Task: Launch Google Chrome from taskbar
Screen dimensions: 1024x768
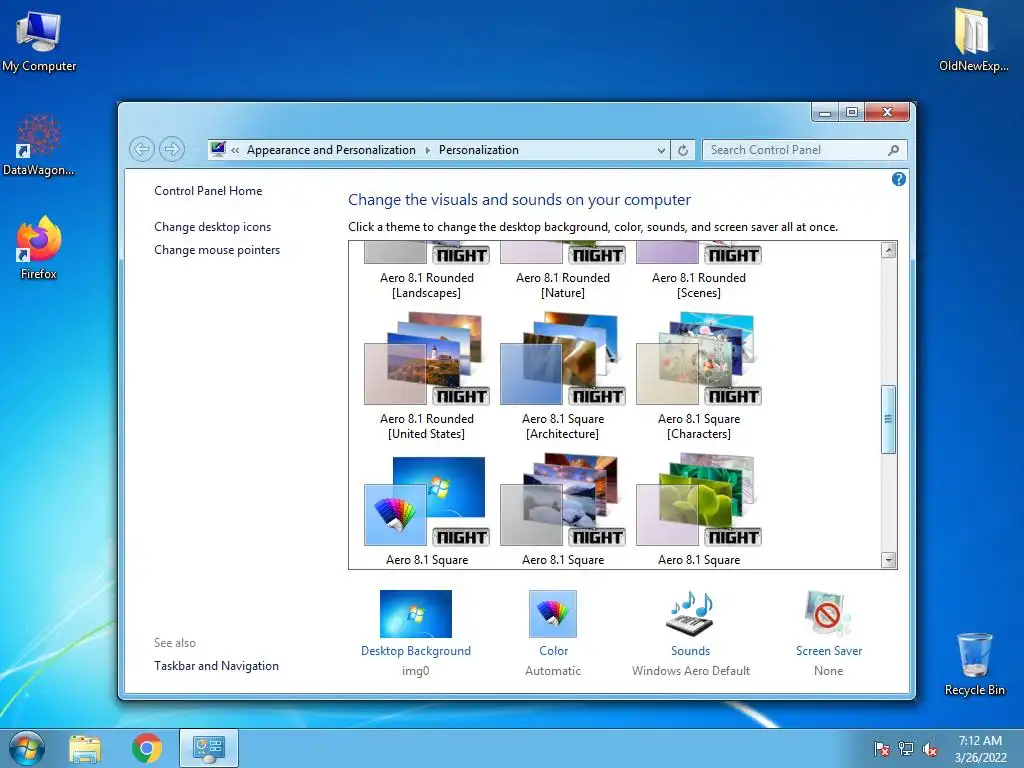Action: coord(147,748)
